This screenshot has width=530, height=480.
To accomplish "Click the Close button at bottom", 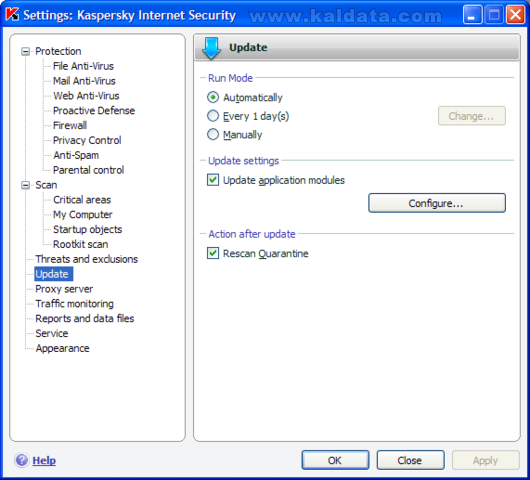I will 410,460.
